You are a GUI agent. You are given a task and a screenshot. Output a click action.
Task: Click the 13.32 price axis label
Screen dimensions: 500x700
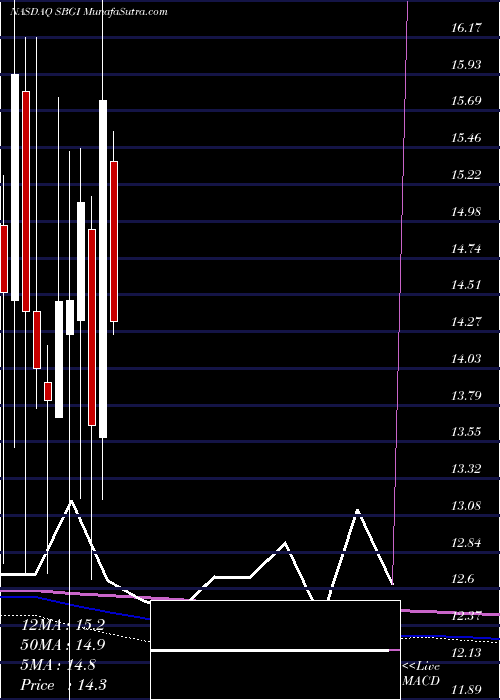coord(466,468)
